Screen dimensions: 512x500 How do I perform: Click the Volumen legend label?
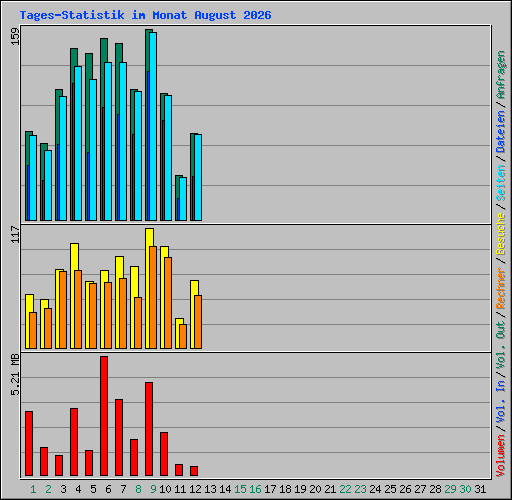click(500, 456)
